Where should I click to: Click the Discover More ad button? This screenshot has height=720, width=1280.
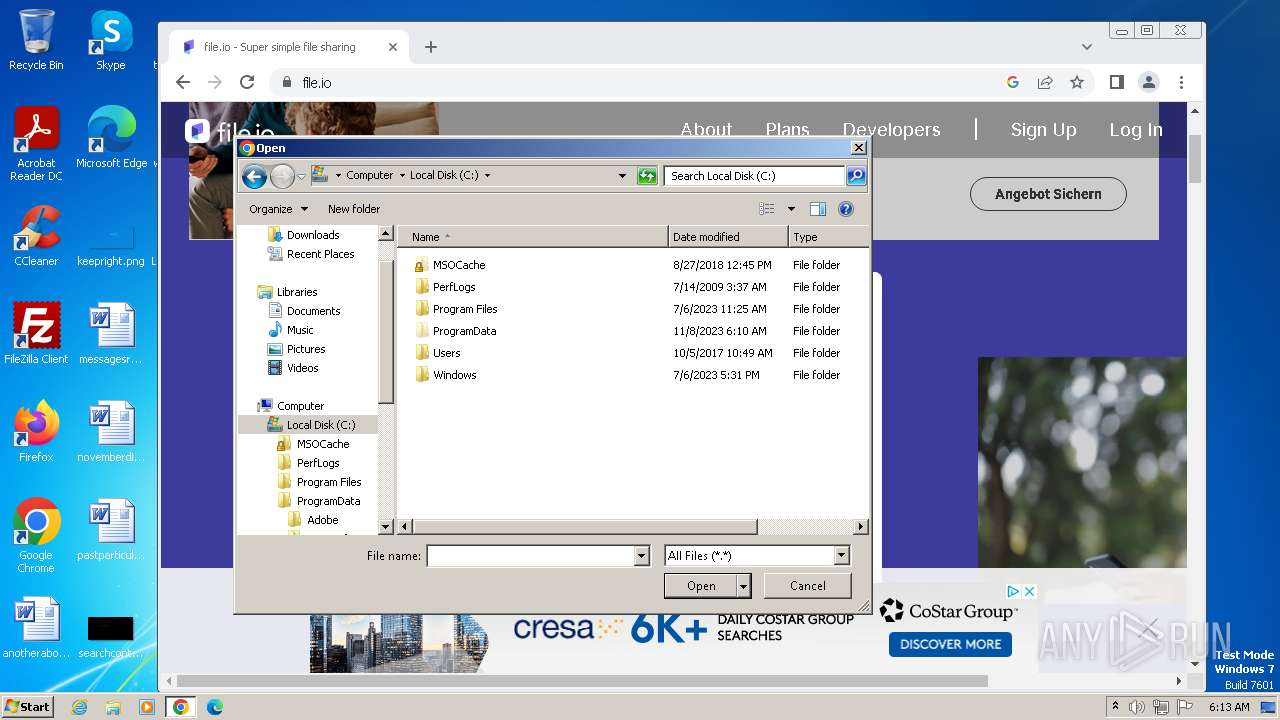(950, 644)
